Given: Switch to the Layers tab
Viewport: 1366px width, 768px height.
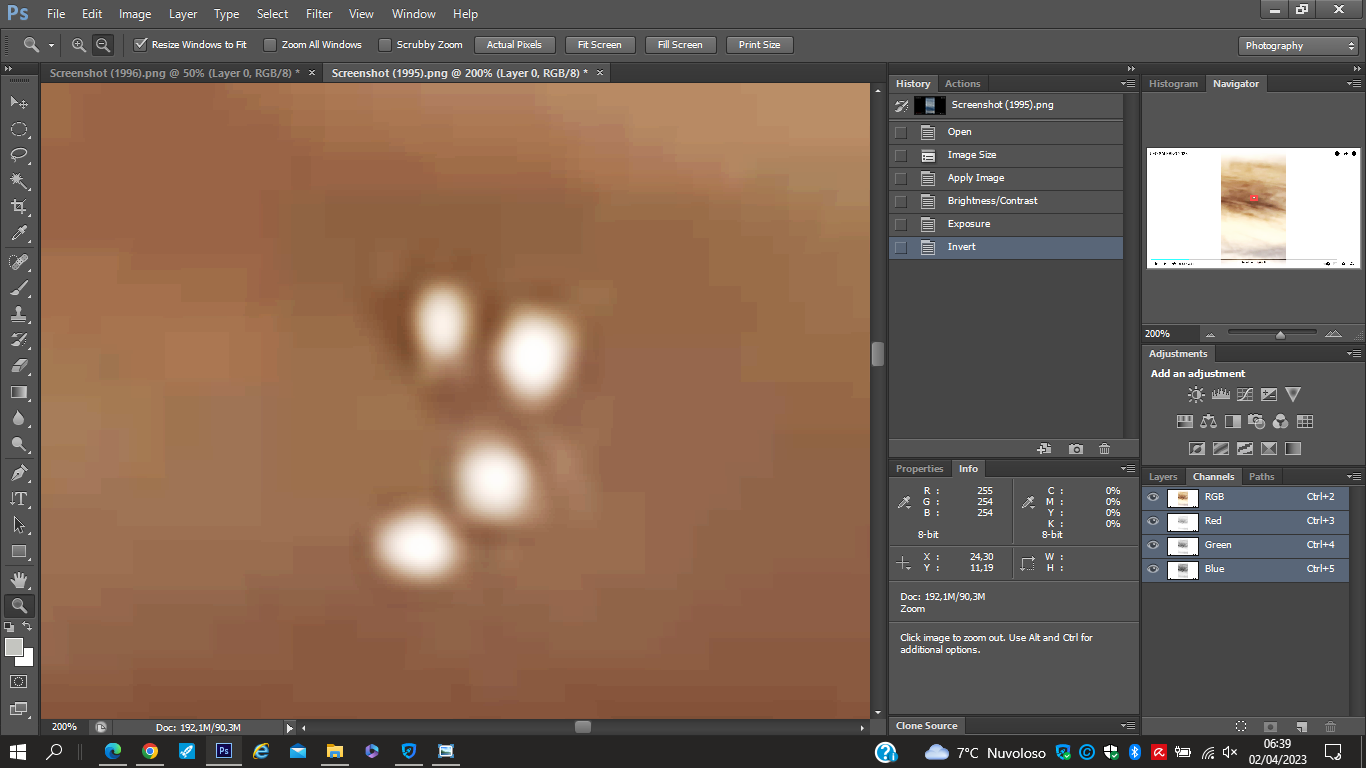Looking at the screenshot, I should [x=1163, y=477].
